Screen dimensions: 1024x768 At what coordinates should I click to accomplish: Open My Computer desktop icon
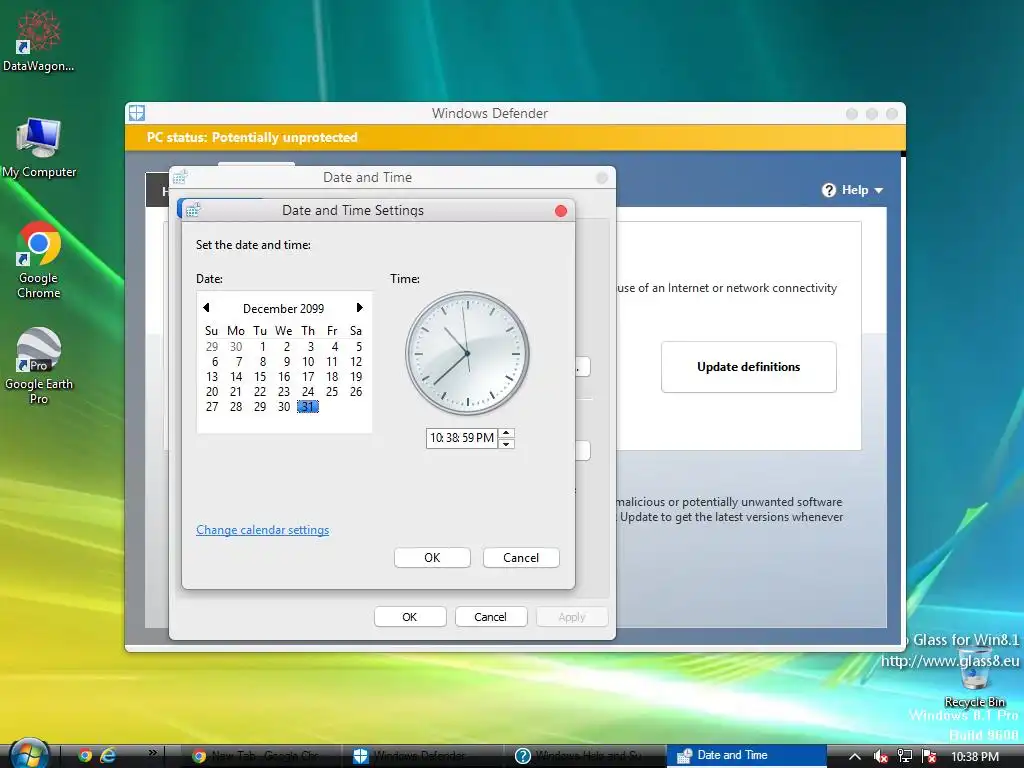click(39, 148)
